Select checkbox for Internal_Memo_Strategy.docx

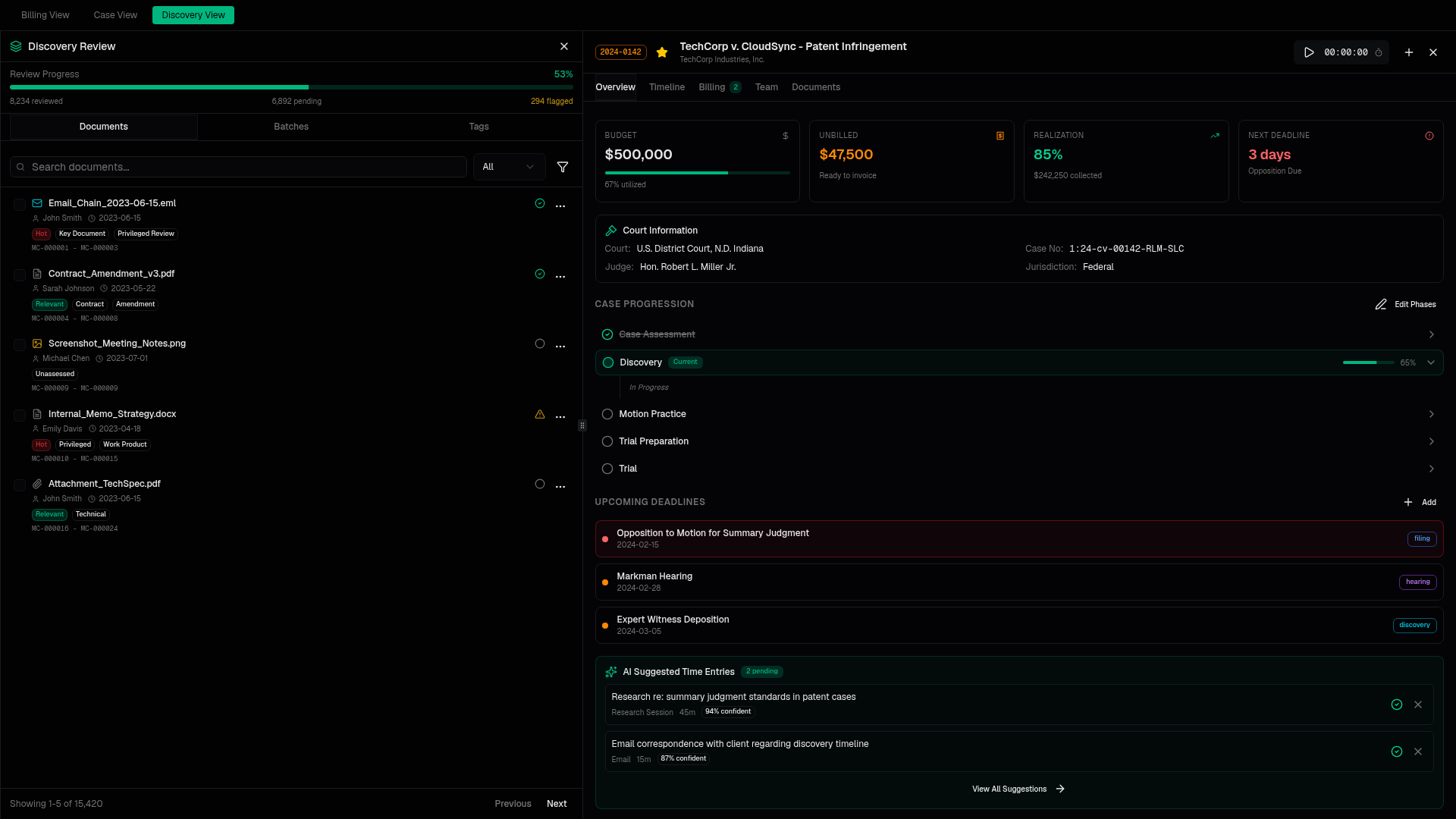pyautogui.click(x=20, y=416)
